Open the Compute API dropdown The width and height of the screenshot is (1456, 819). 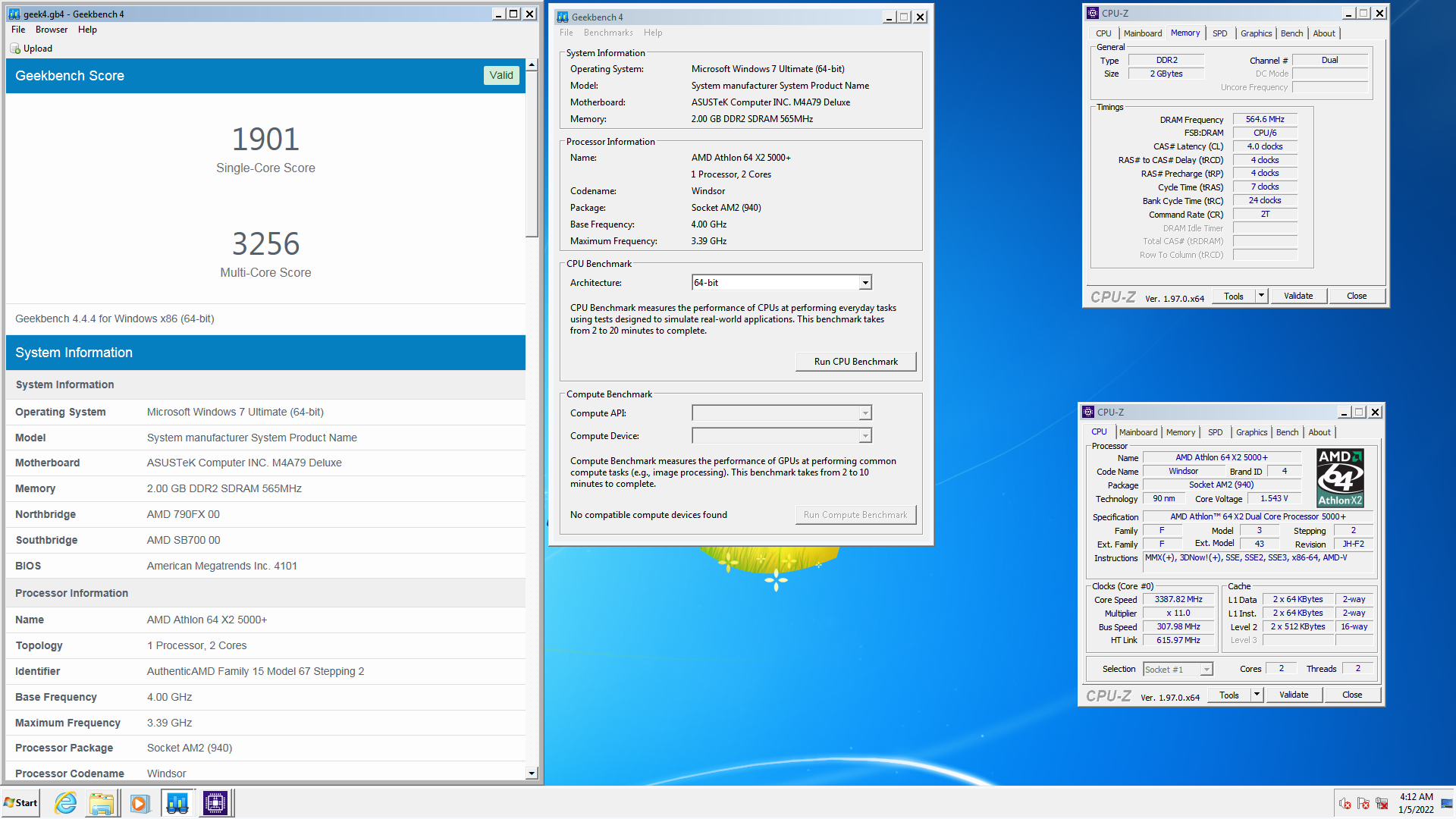pyautogui.click(x=864, y=413)
